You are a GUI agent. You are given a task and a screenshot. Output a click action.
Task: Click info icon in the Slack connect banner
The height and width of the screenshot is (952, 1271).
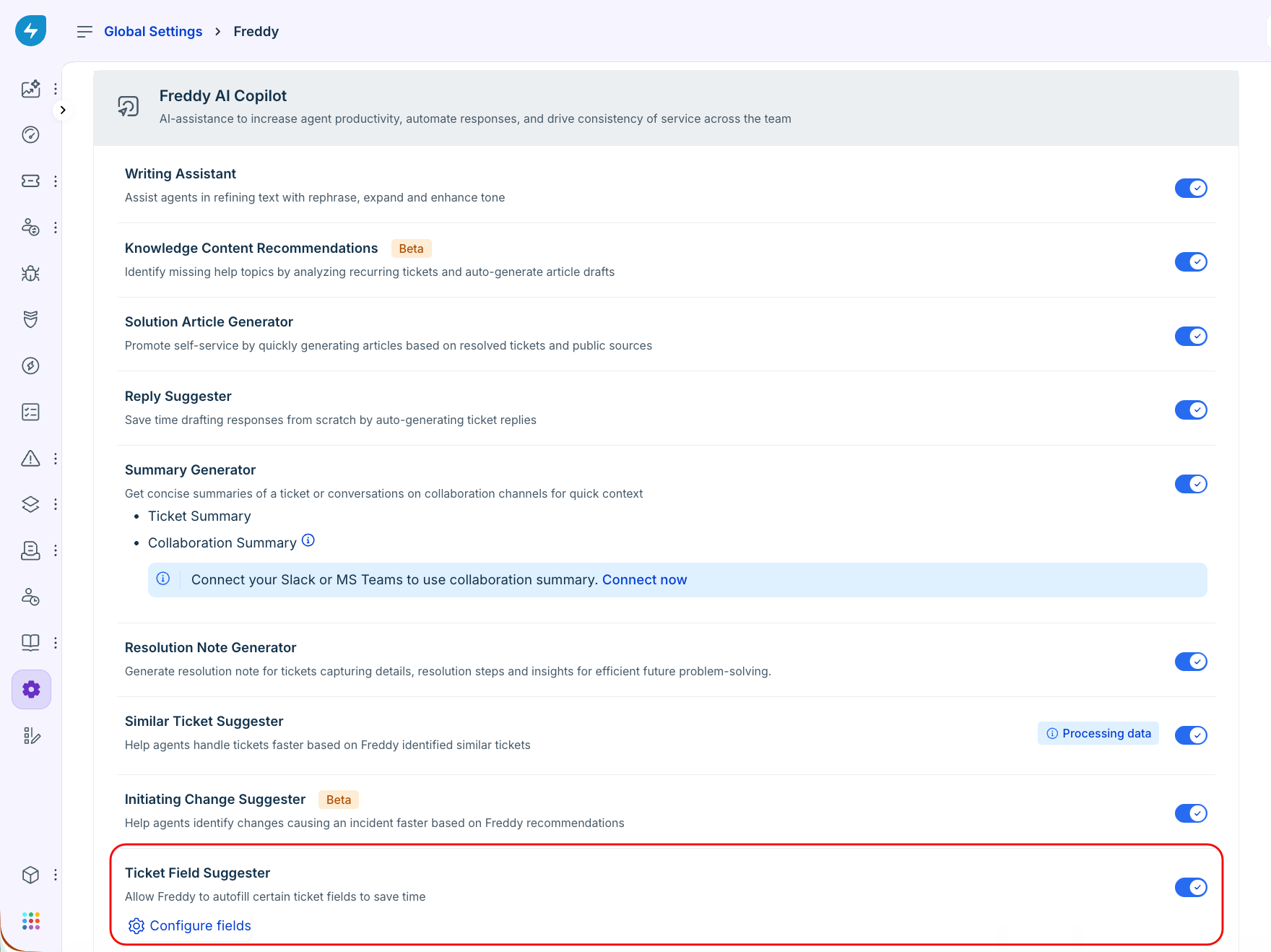point(163,579)
